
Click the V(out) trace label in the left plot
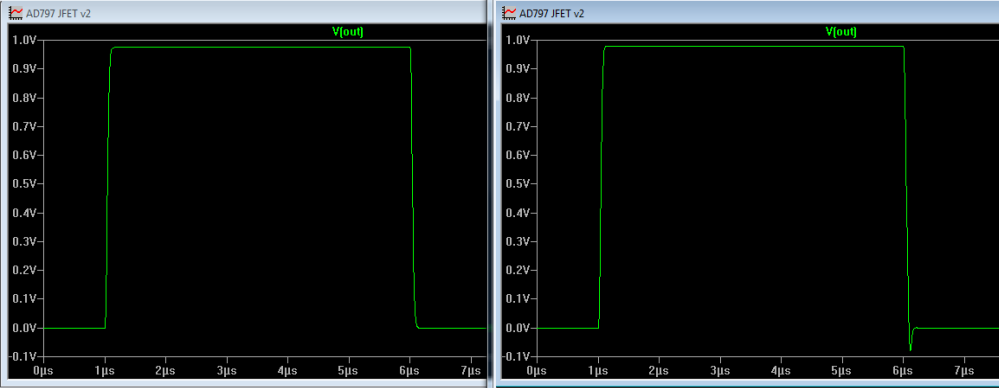(348, 31)
